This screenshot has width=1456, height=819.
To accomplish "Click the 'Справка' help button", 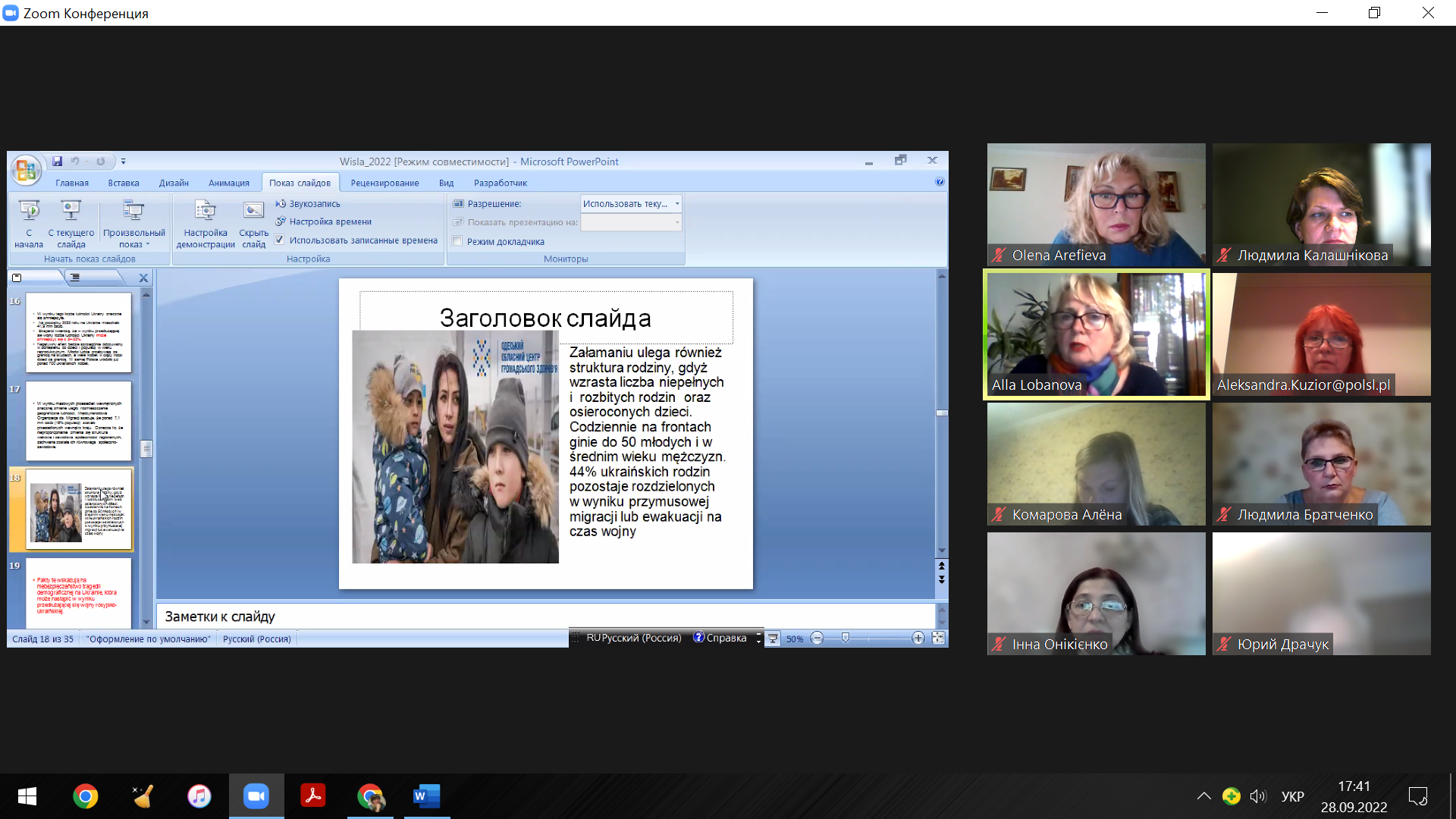I will [720, 639].
